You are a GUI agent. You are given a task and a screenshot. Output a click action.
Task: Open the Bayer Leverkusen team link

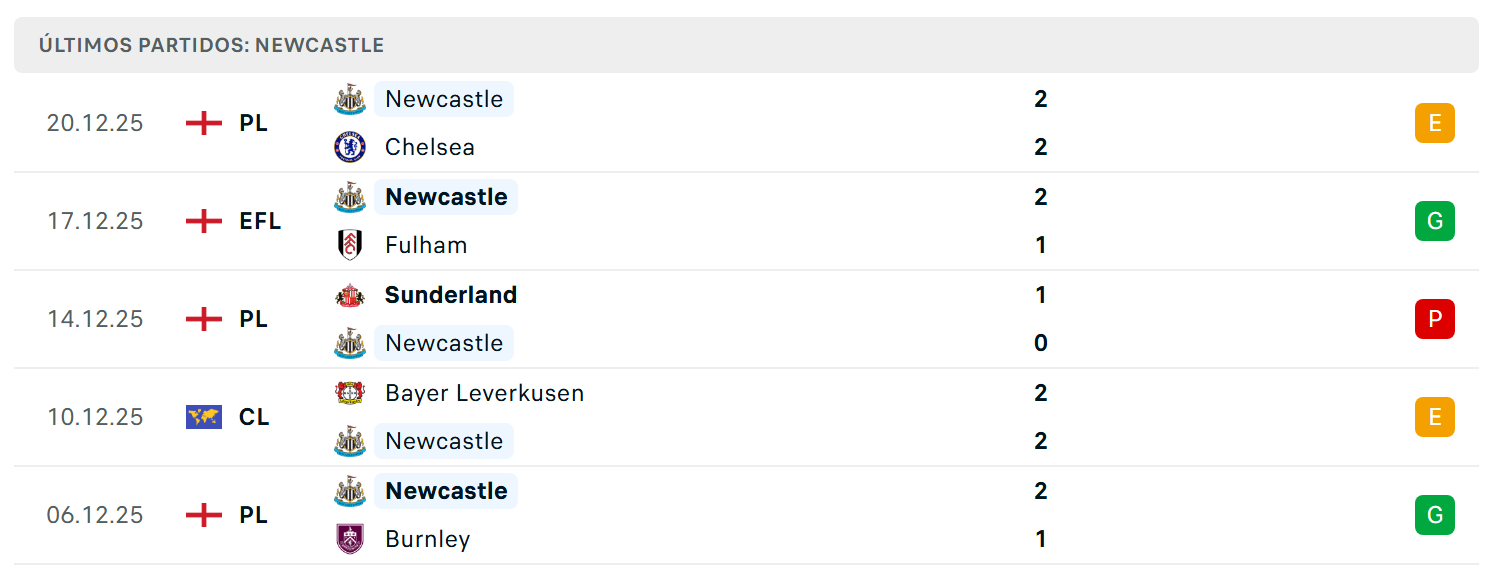pos(485,393)
